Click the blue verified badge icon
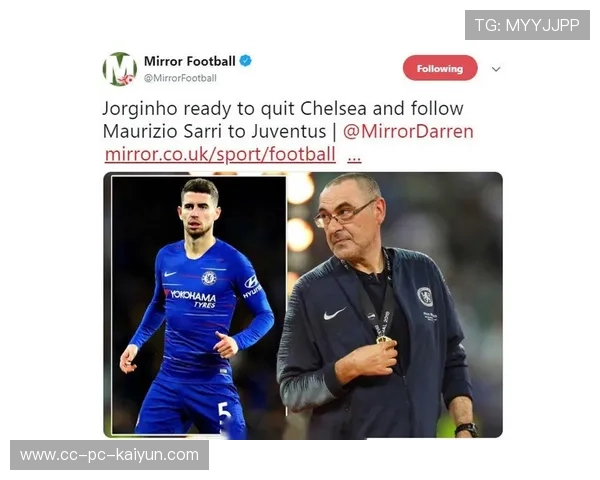This screenshot has width=600, height=480. pos(245,60)
